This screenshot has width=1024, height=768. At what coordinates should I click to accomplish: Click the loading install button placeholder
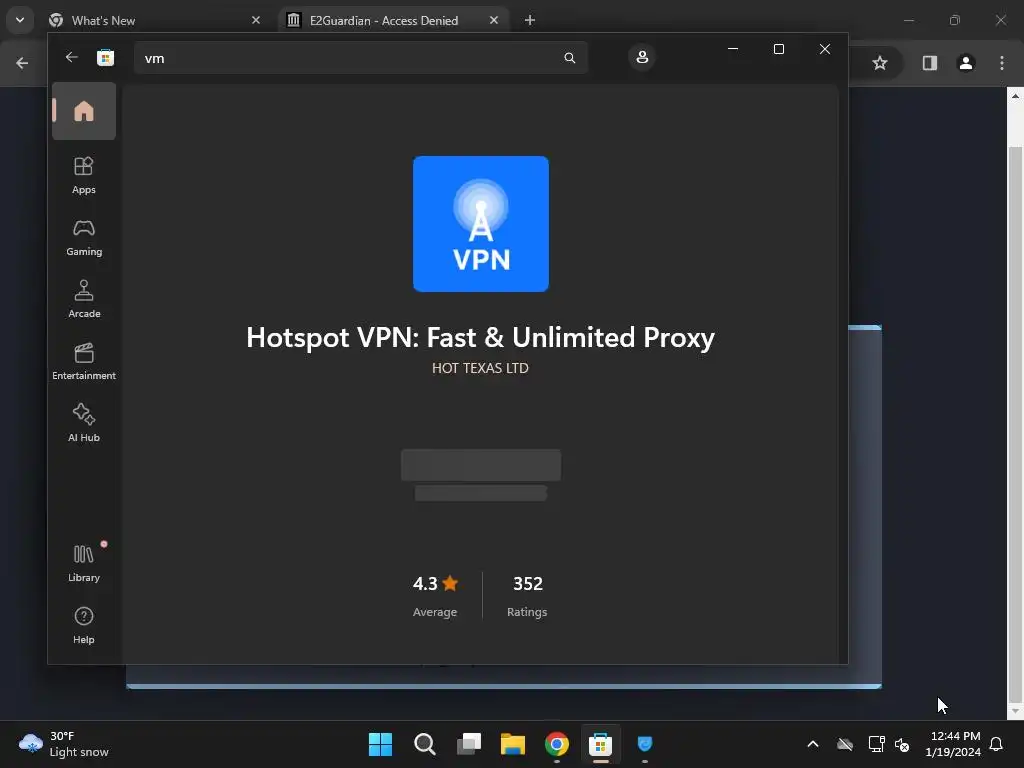(x=481, y=465)
